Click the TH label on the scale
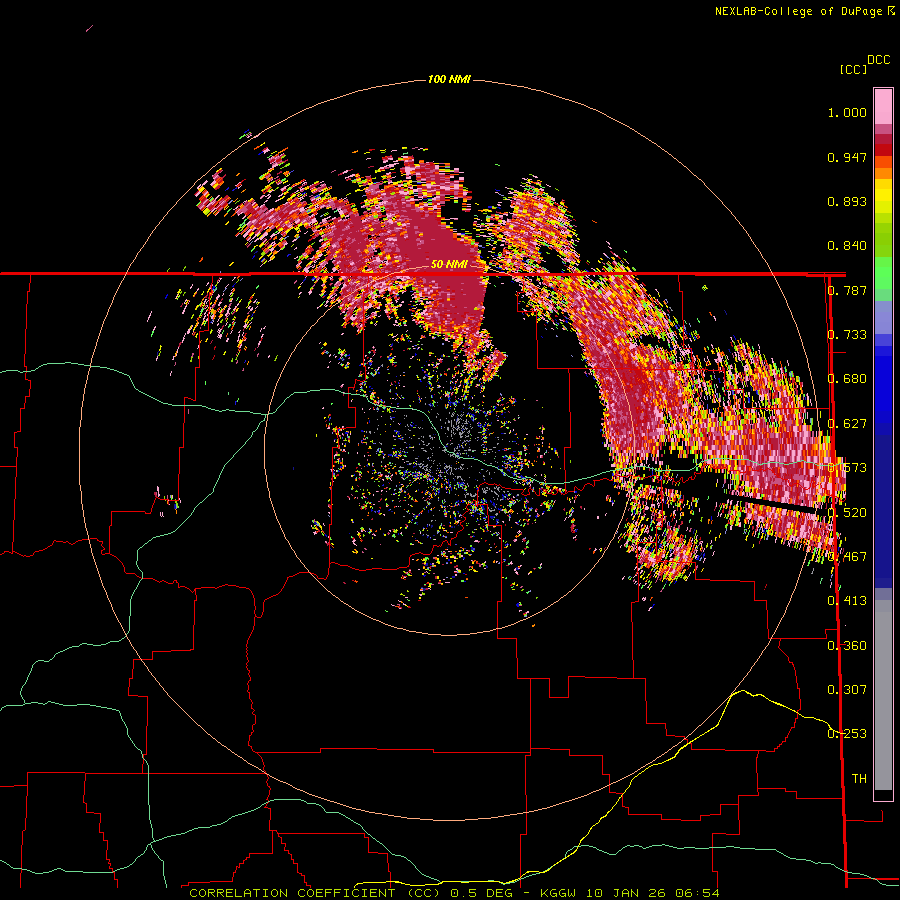 pos(859,778)
